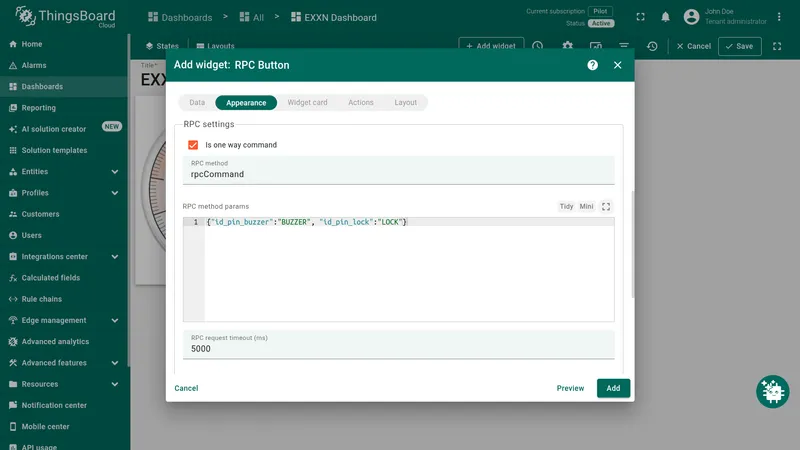Click the Active status badge
This screenshot has height=450, width=800.
tap(601, 23)
